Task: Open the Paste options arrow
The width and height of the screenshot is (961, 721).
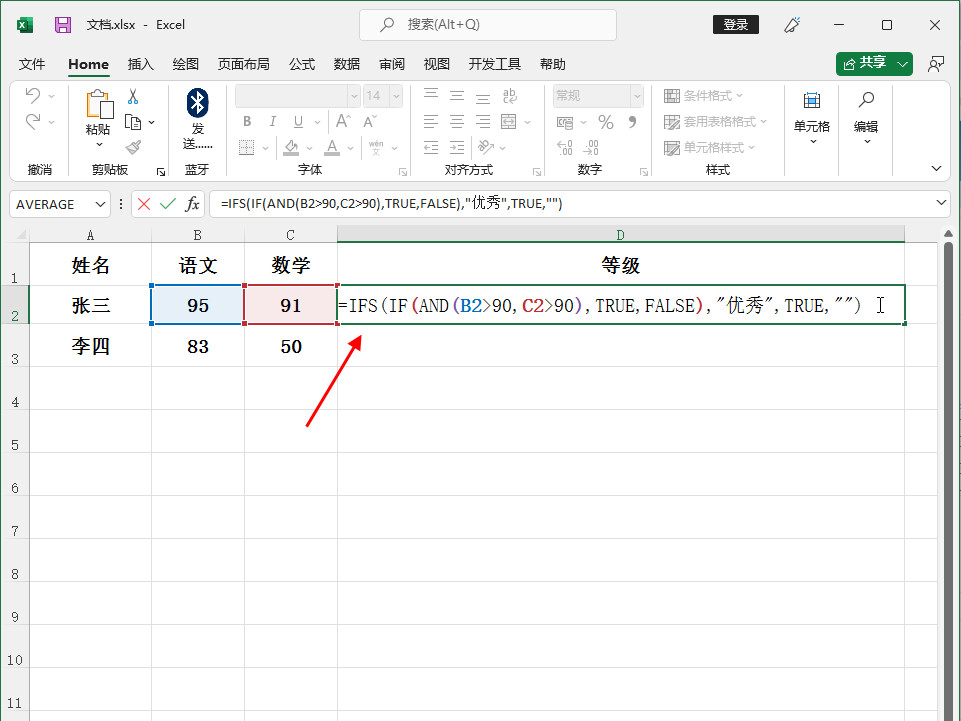Action: (99, 145)
